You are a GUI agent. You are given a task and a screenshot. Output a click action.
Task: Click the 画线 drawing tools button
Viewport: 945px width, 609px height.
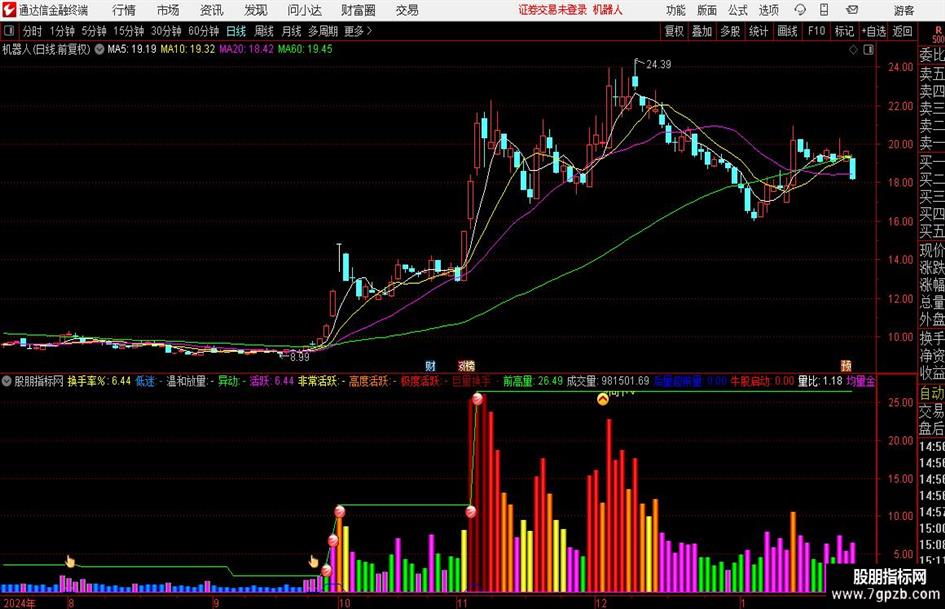[787, 31]
